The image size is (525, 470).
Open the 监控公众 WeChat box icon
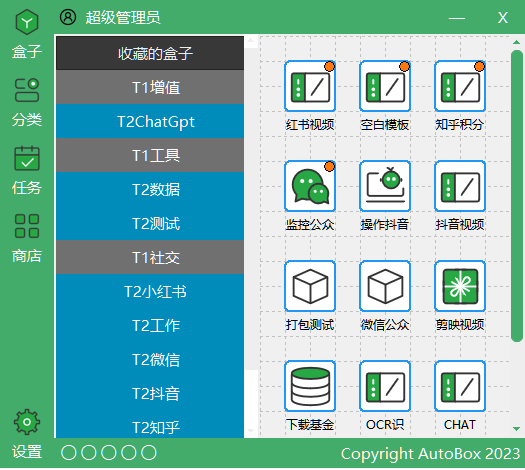[x=310, y=186]
